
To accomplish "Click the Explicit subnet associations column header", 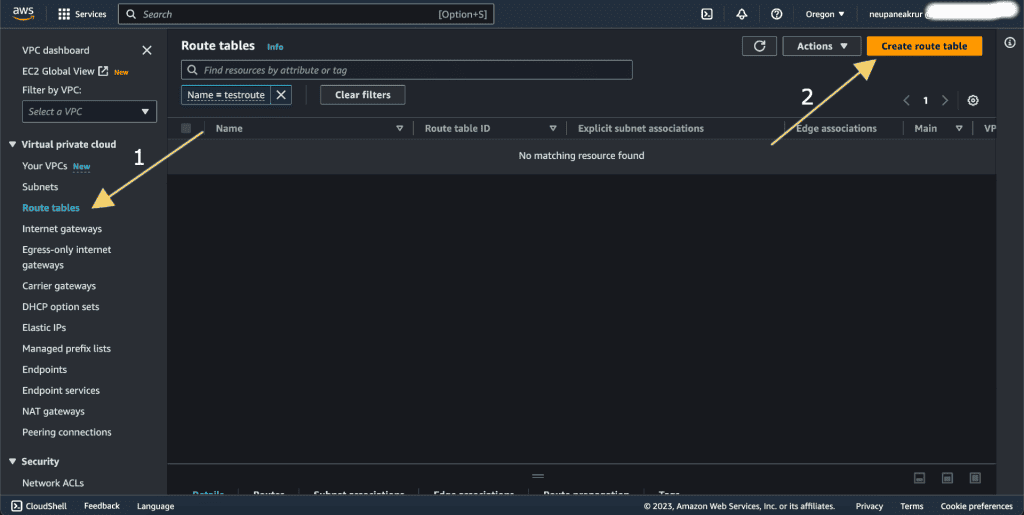I will [641, 129].
